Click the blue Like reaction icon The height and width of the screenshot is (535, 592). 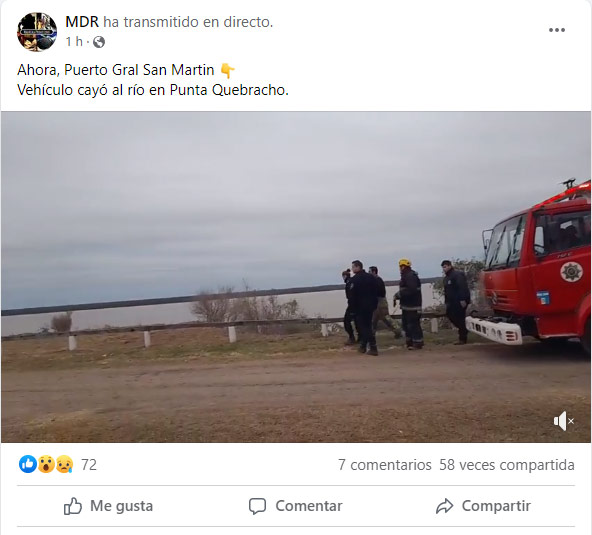[x=28, y=464]
